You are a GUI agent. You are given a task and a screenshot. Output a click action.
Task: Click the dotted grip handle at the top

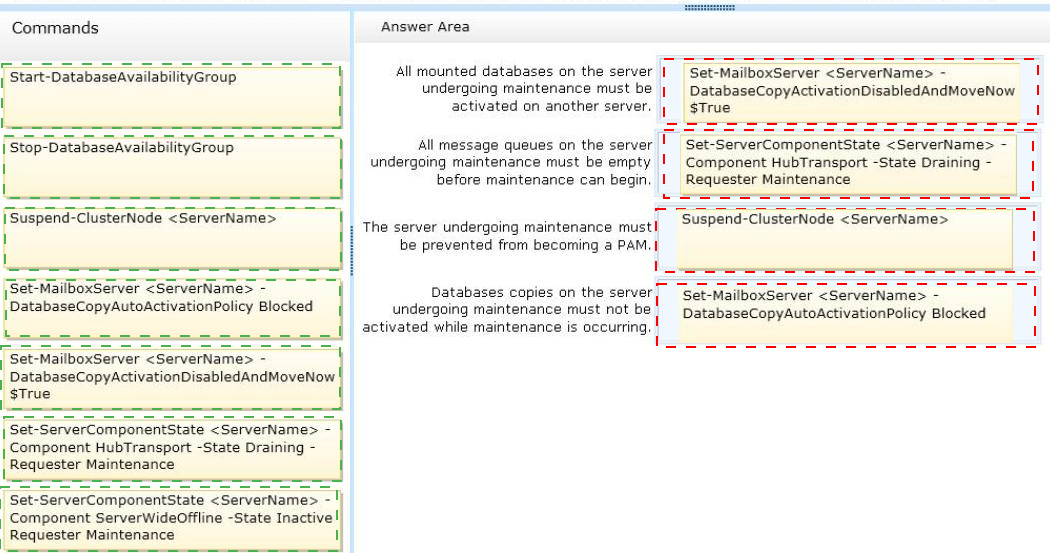click(x=709, y=6)
